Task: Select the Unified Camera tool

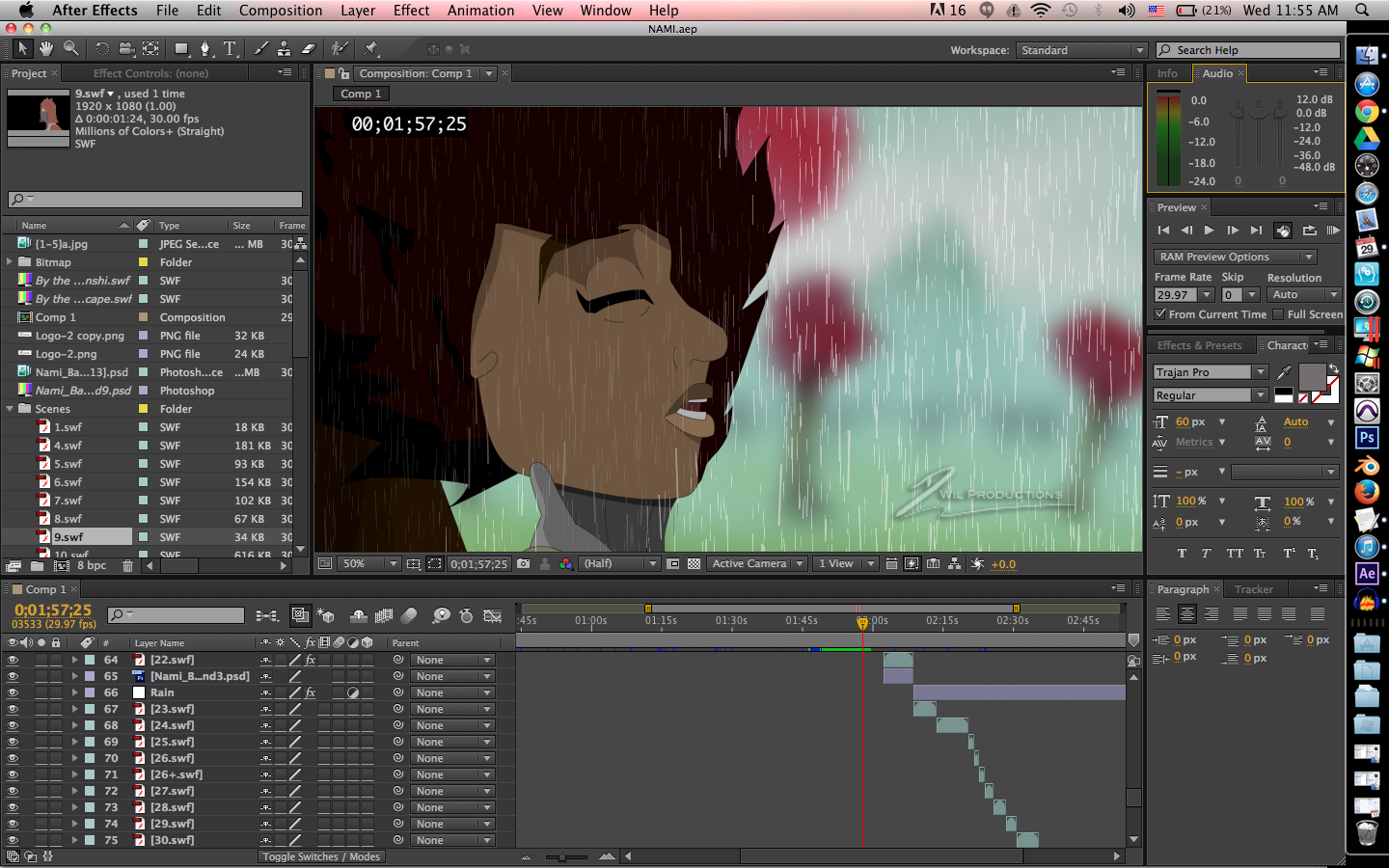Action: click(126, 48)
